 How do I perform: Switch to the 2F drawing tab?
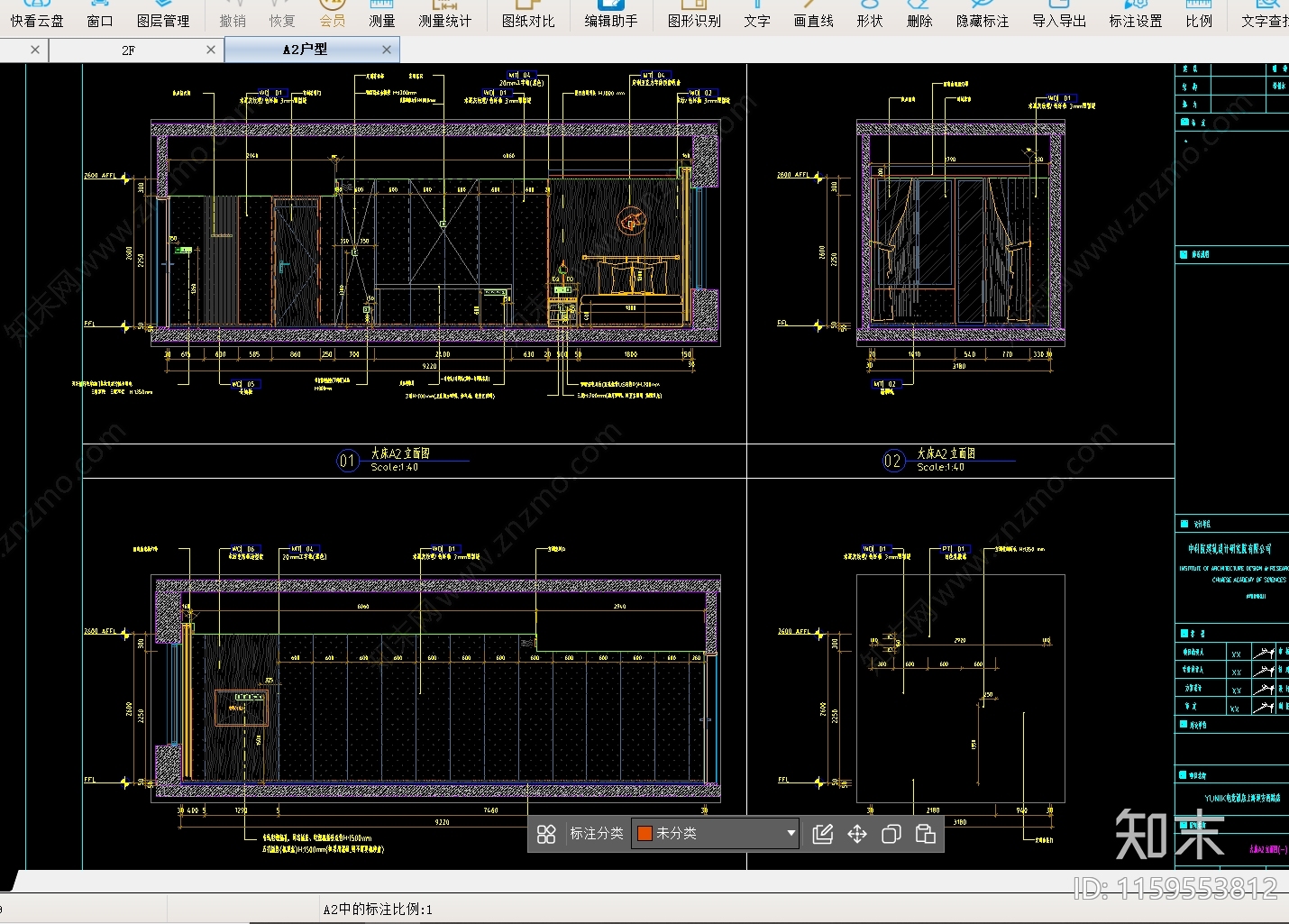(129, 50)
